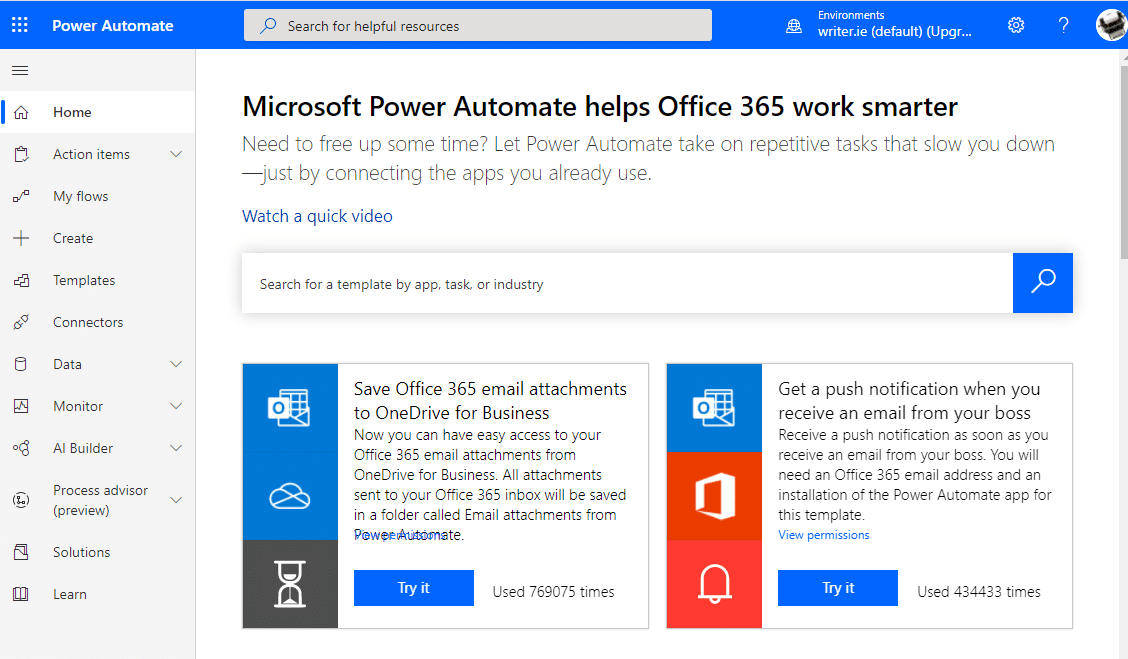Click the red notification bell icon
This screenshot has width=1128, height=659.
point(714,584)
